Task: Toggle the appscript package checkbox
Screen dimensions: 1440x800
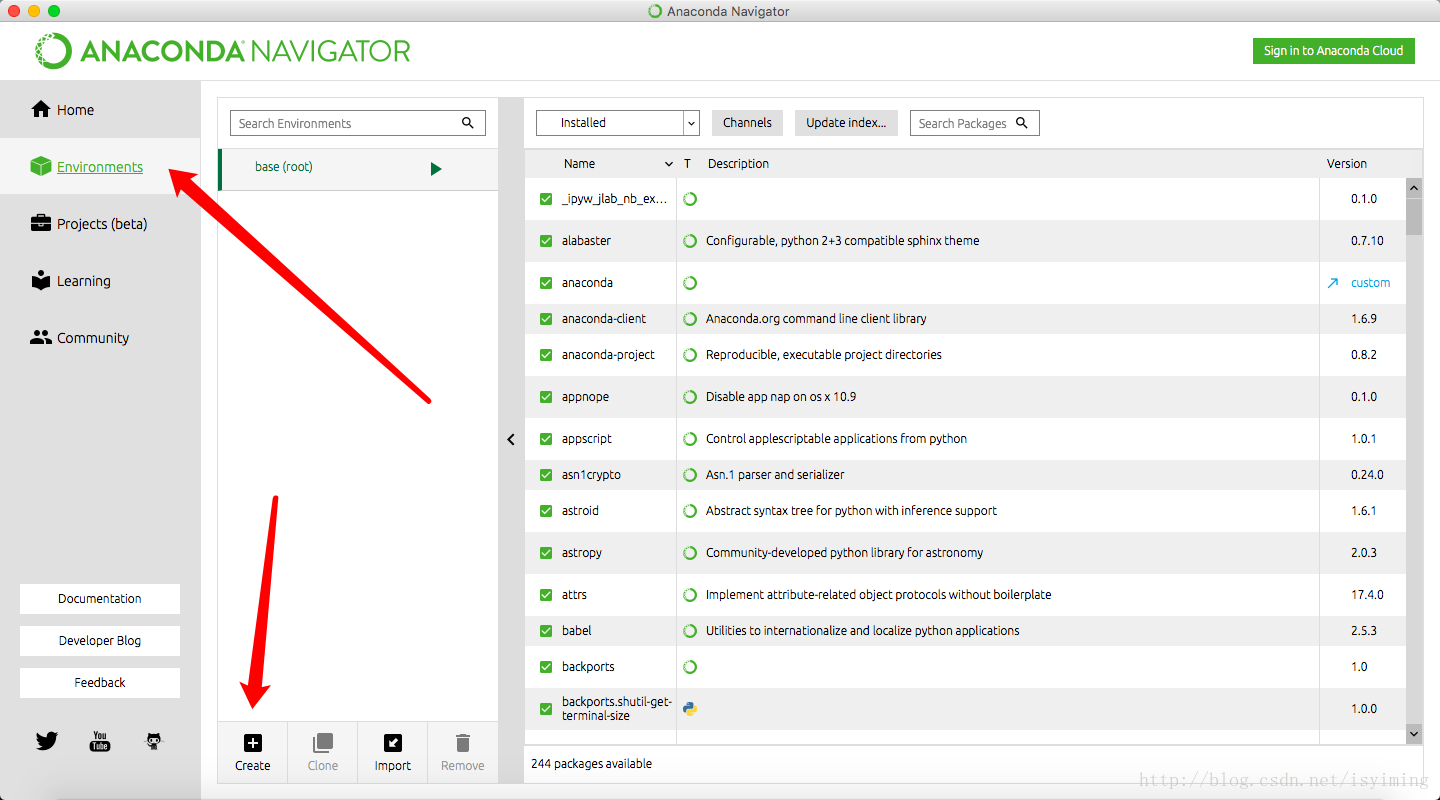Action: pyautogui.click(x=546, y=439)
